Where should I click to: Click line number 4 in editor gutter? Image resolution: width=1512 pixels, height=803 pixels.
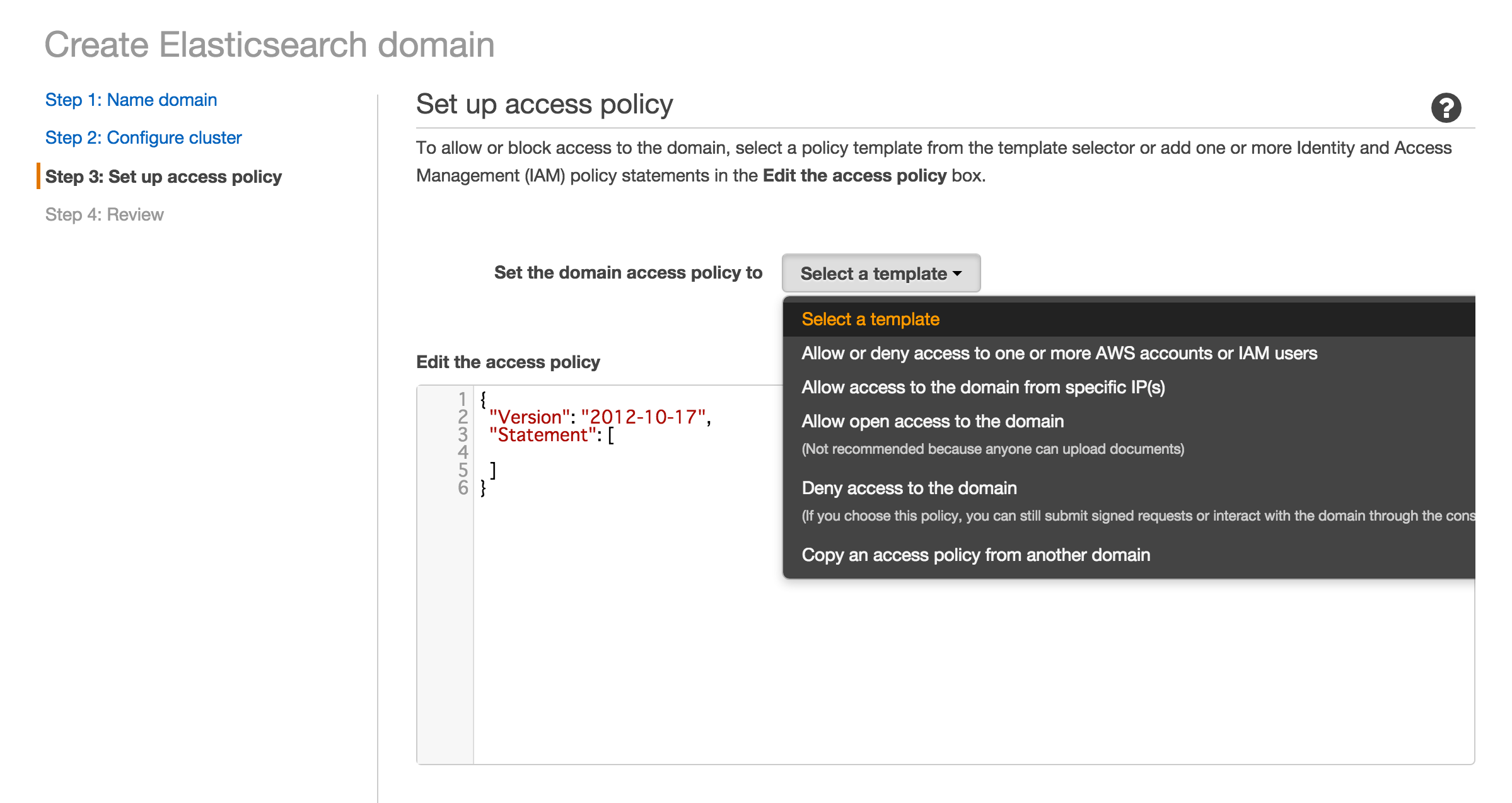pyautogui.click(x=463, y=452)
